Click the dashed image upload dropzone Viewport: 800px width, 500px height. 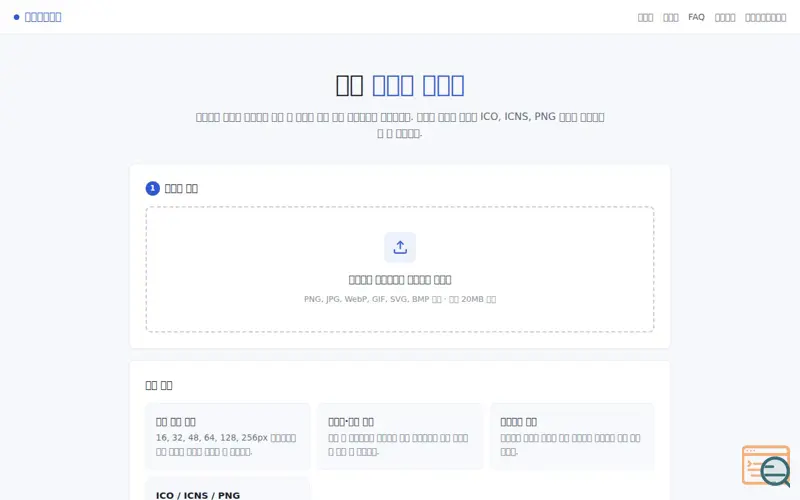400,269
